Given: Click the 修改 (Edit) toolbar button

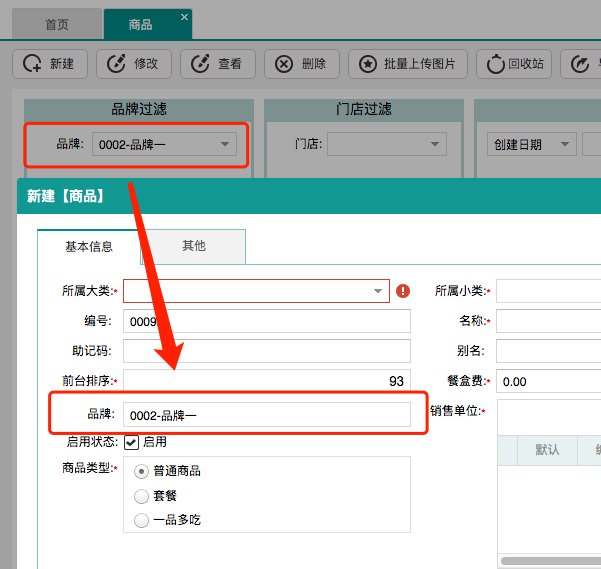Looking at the screenshot, I should pos(134,64).
